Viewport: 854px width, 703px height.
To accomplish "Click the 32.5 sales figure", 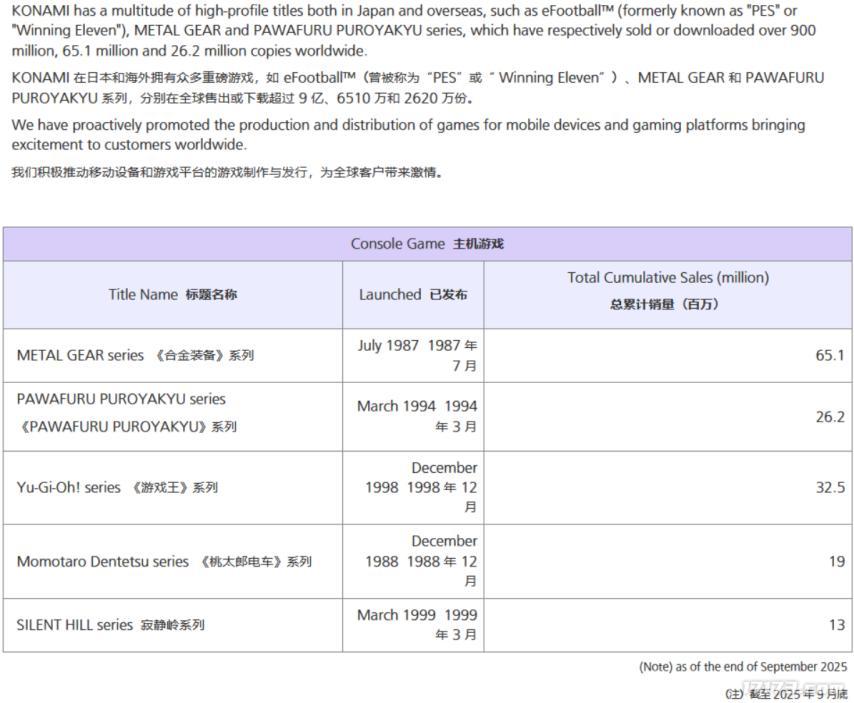I will (829, 488).
